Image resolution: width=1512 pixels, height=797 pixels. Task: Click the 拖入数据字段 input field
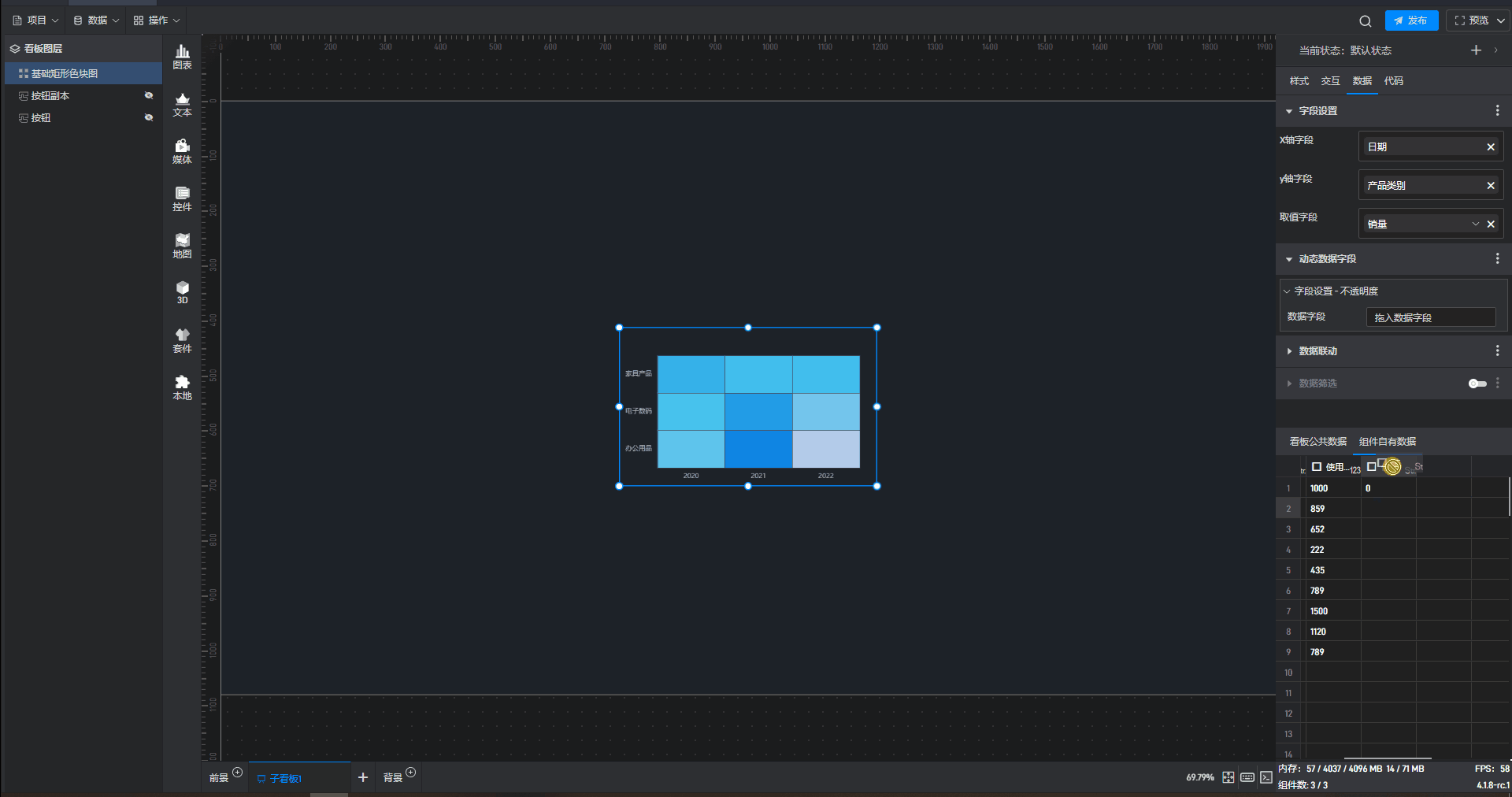coord(1430,317)
